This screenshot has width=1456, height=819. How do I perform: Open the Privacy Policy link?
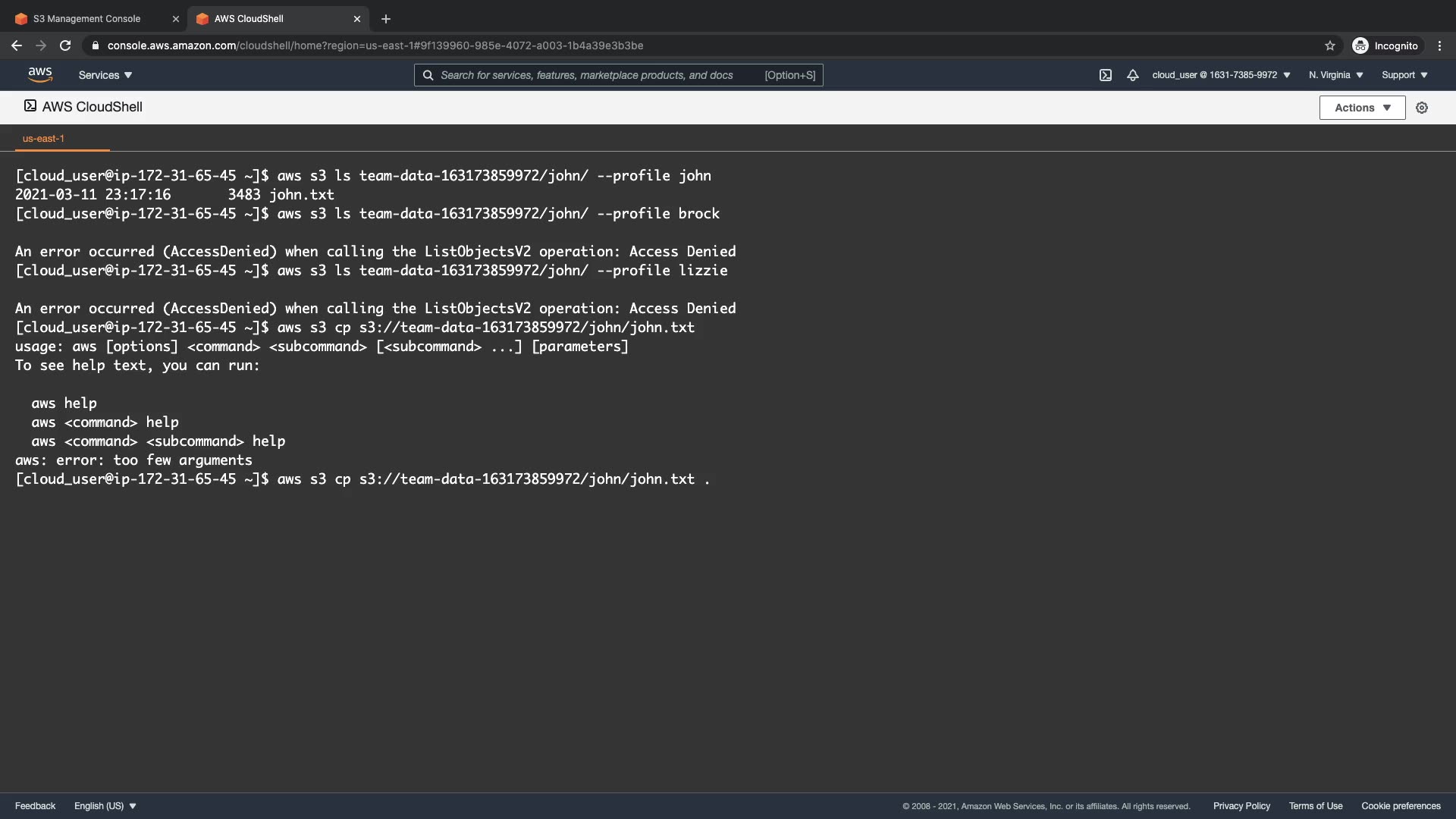click(x=1241, y=806)
